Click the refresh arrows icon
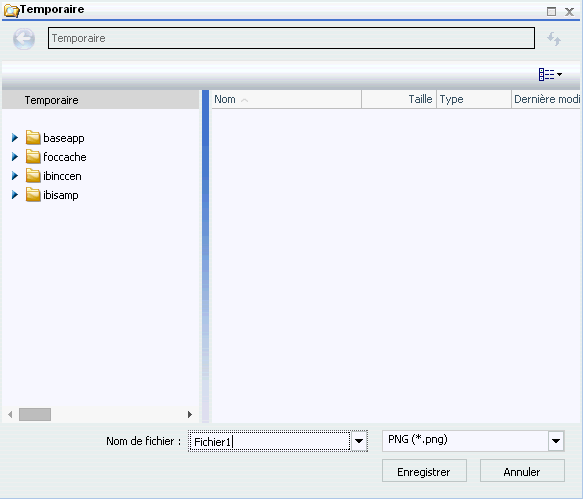Screen dimensions: 583x499 click(x=554, y=38)
